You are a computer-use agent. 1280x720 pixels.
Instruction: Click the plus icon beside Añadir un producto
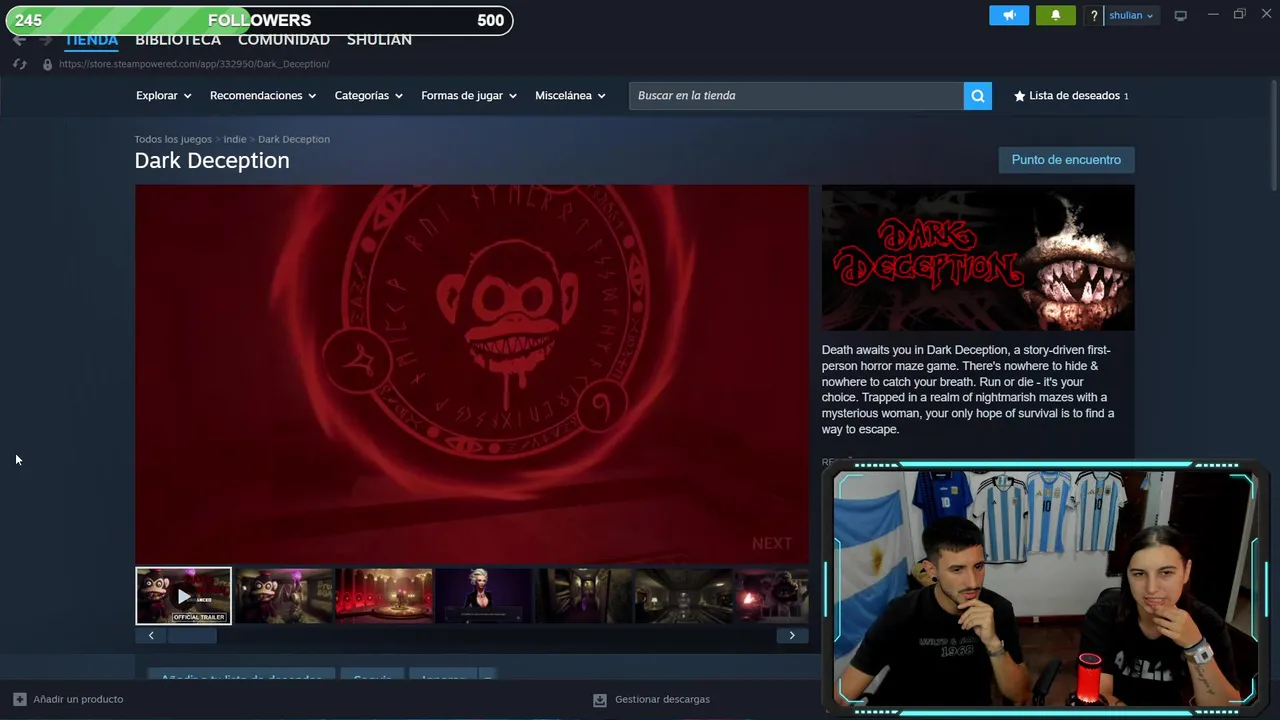[x=20, y=699]
